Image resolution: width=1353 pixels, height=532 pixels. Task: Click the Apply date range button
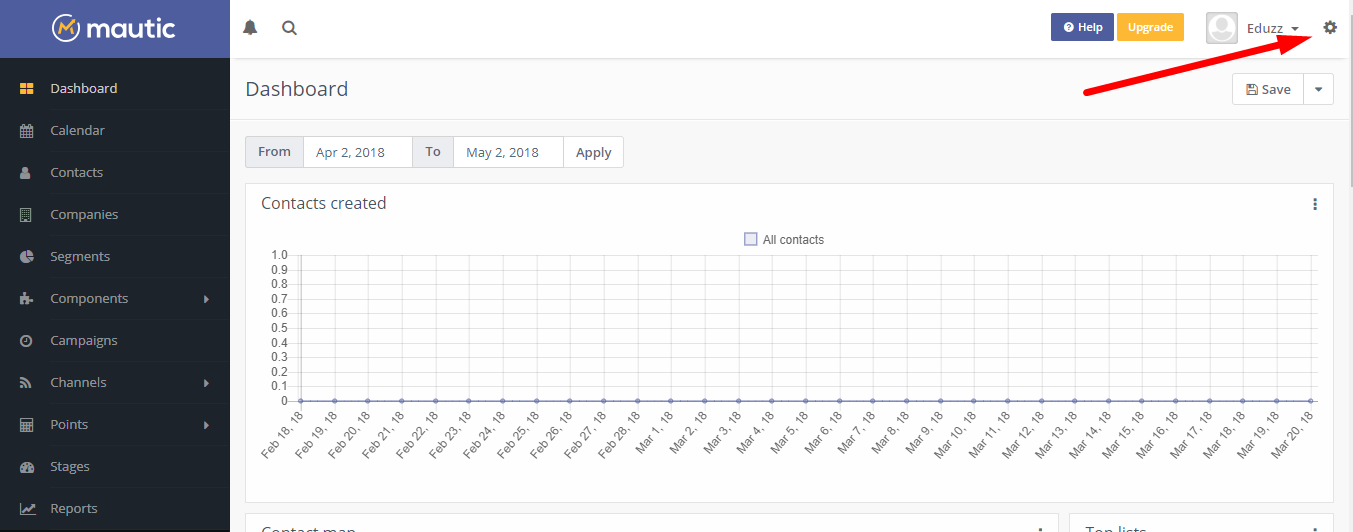(593, 152)
